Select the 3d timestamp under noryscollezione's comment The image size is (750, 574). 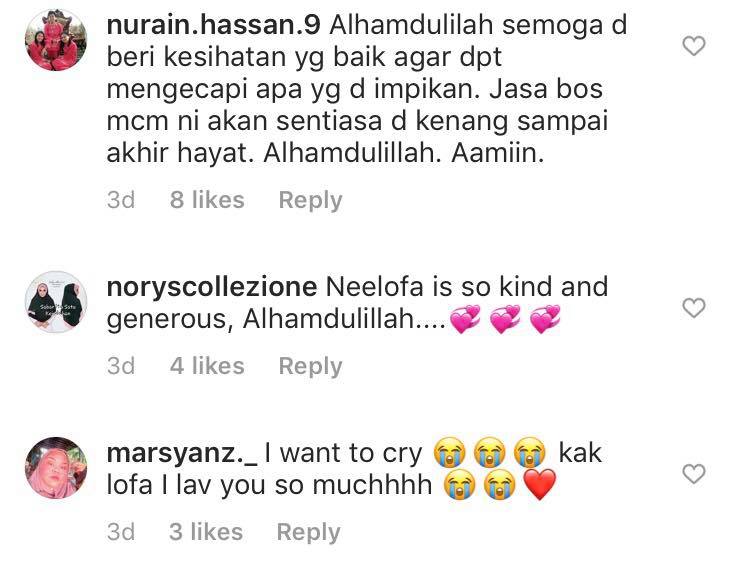click(121, 366)
